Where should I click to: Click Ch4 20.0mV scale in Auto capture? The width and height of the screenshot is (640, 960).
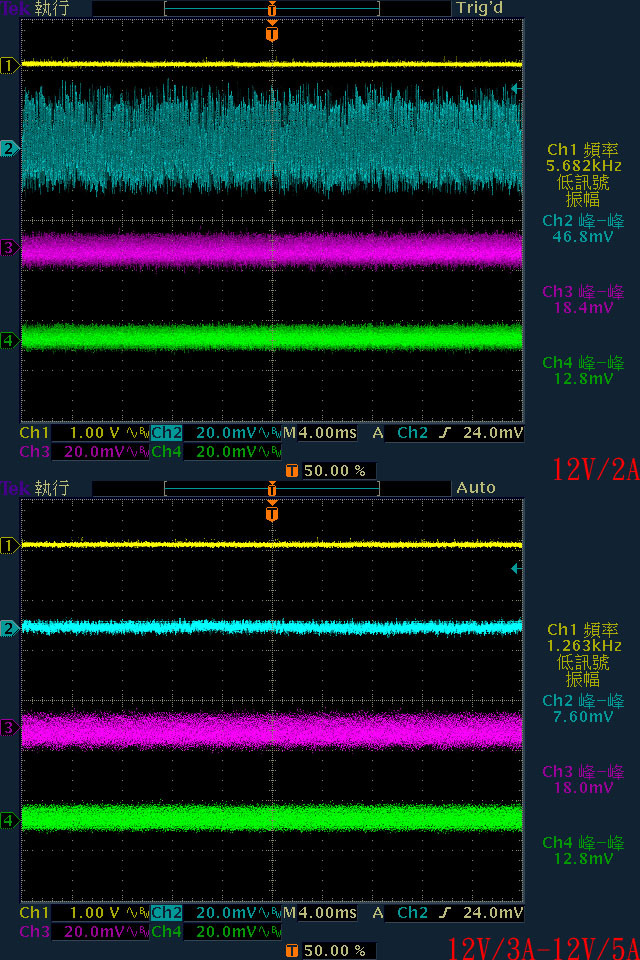226,932
